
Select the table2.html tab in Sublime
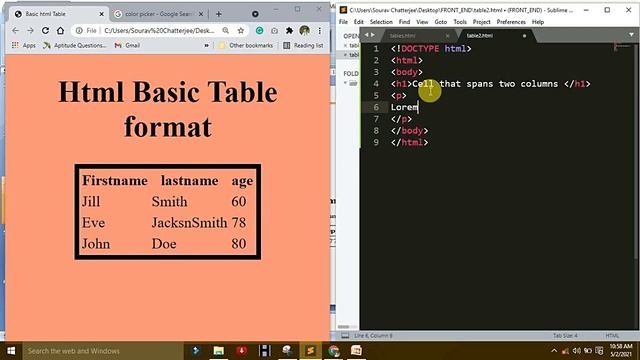[x=495, y=36]
